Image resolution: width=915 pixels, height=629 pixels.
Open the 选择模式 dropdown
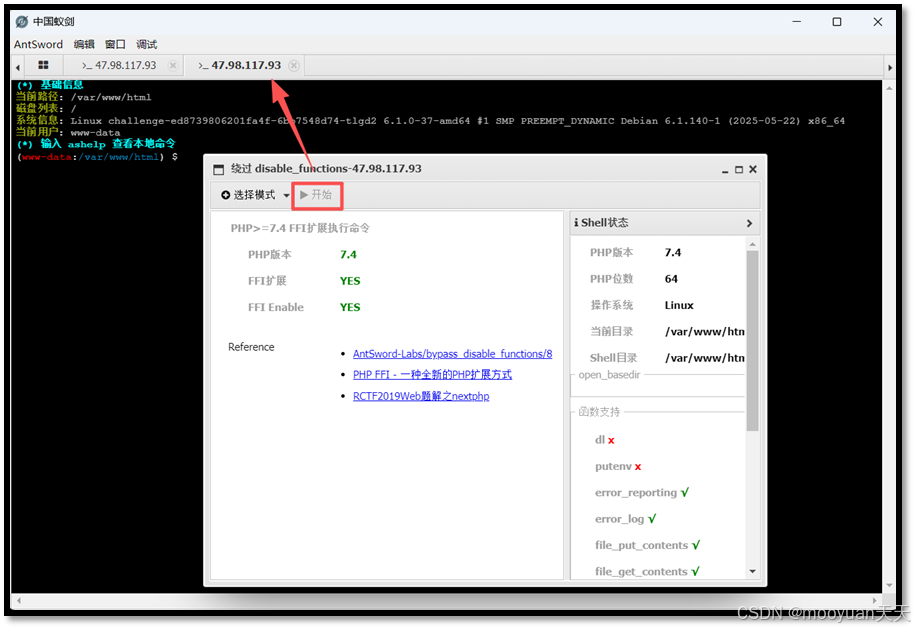[x=255, y=195]
